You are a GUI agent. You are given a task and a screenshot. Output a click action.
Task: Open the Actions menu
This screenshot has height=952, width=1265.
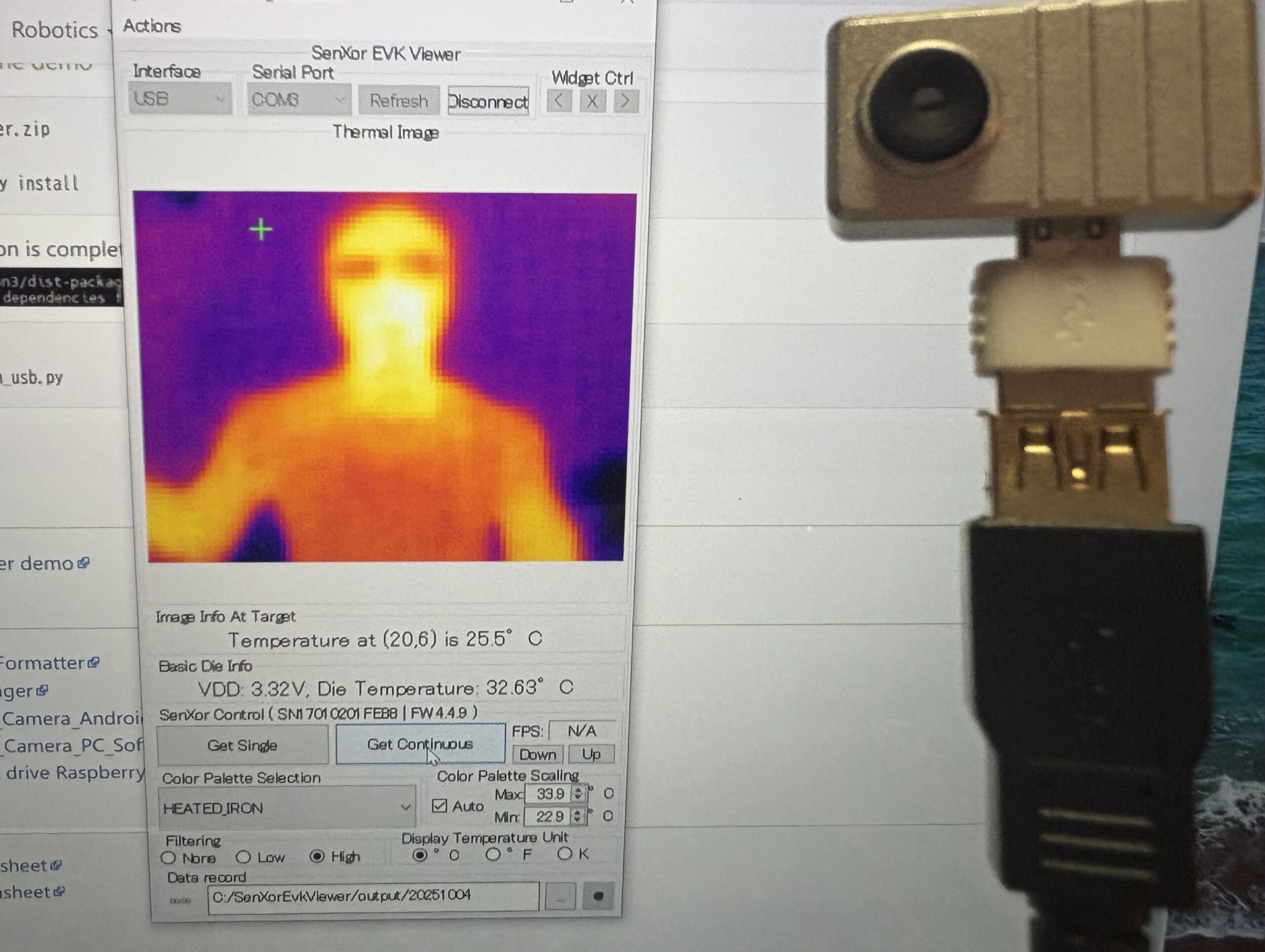[152, 26]
